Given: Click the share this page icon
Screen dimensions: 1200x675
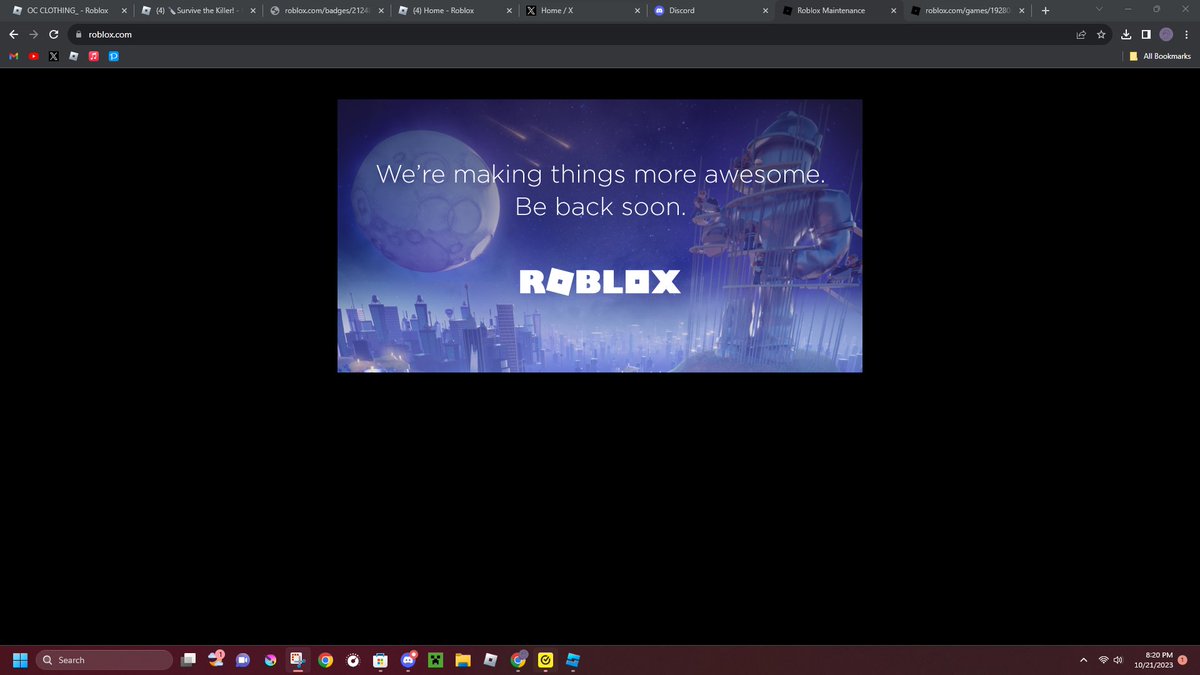Looking at the screenshot, I should [1081, 34].
